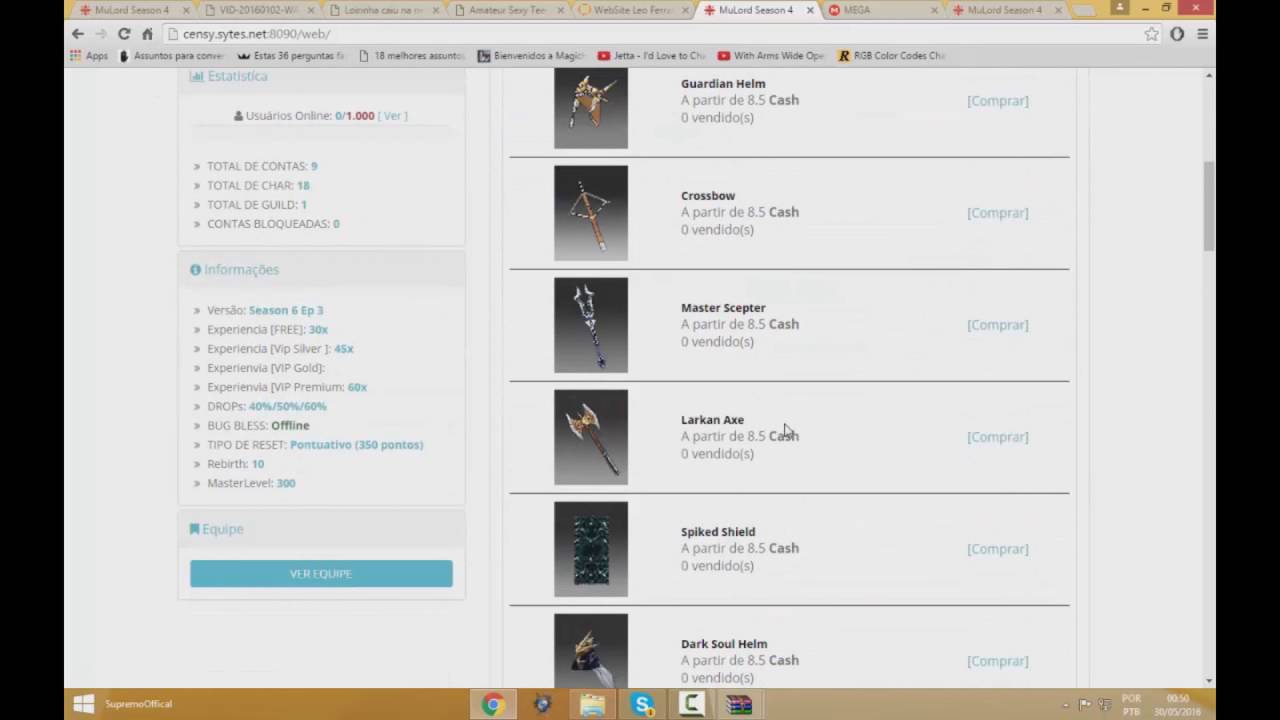Click the Pontuativo (350 pontos) reset value

pos(356,445)
